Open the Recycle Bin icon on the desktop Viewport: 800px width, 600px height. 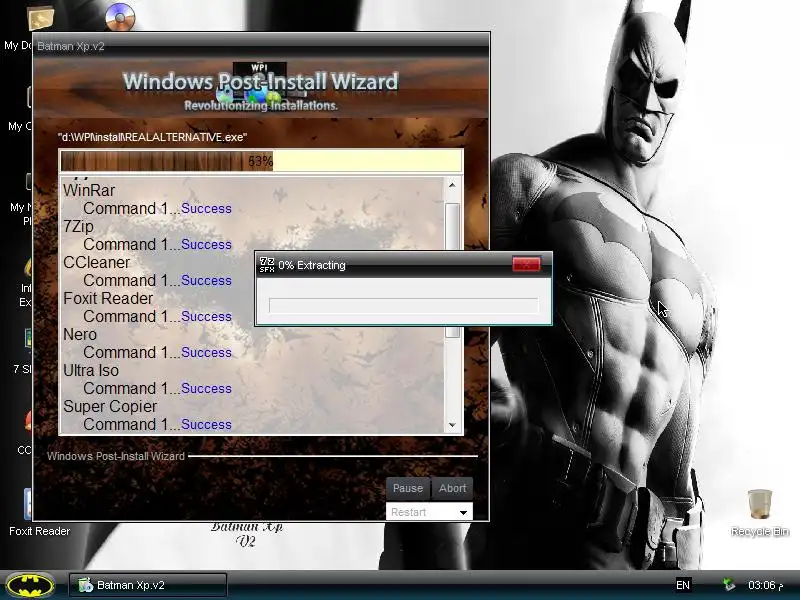(x=759, y=504)
